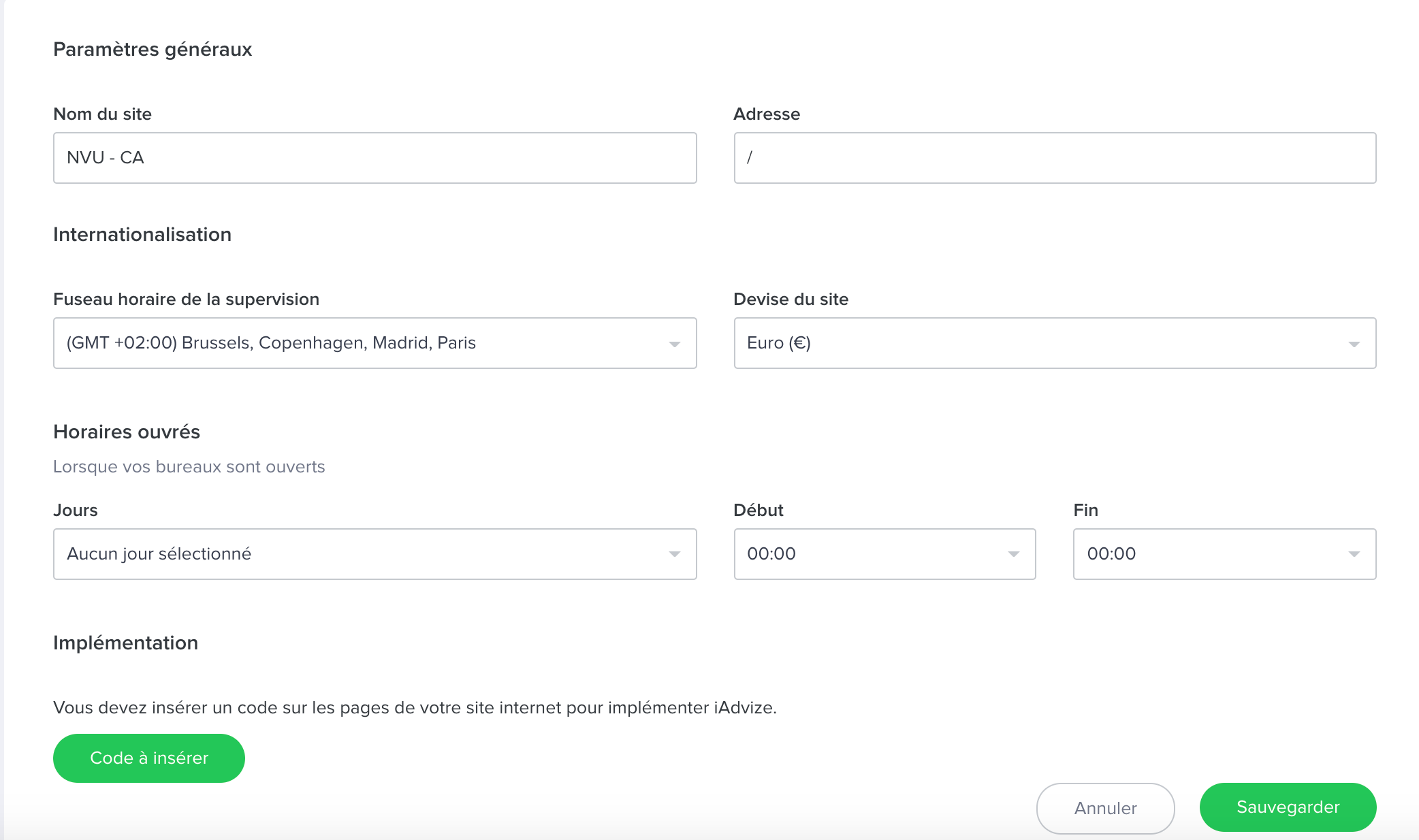The height and width of the screenshot is (840, 1419).
Task: Click the Horaires ouvrés heading
Action: [x=127, y=432]
